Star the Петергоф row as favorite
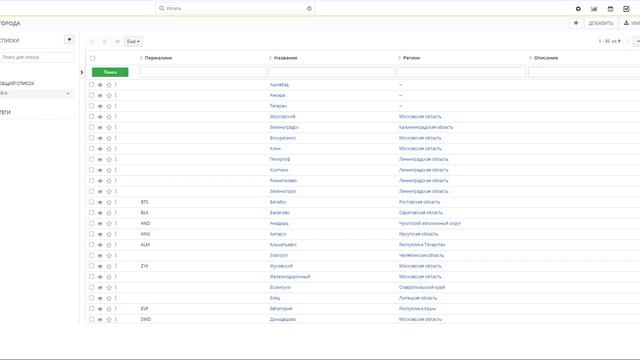640x360 pixels. tap(109, 160)
